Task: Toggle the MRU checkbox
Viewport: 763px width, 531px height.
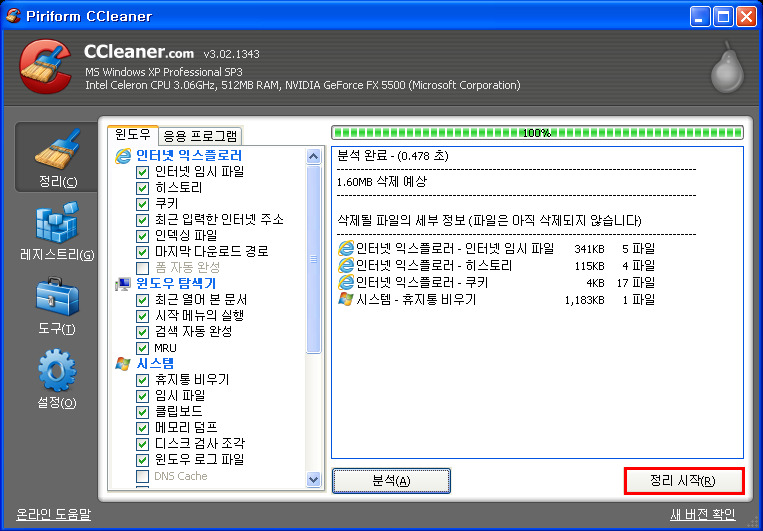Action: click(x=142, y=348)
